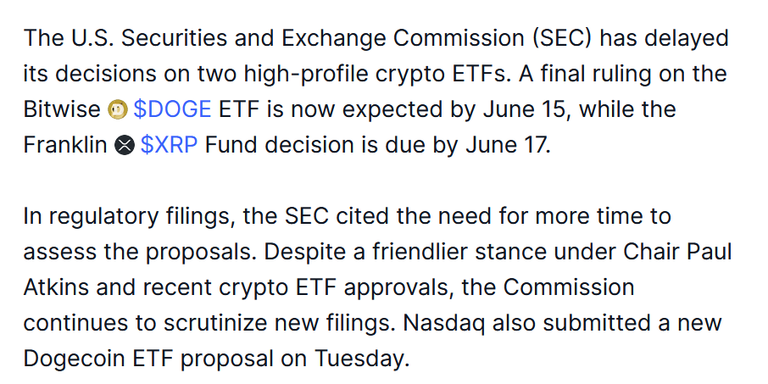Screen dimensions: 768x384
Task: Click the word "Tuesday." ending the article
Action: (361, 360)
